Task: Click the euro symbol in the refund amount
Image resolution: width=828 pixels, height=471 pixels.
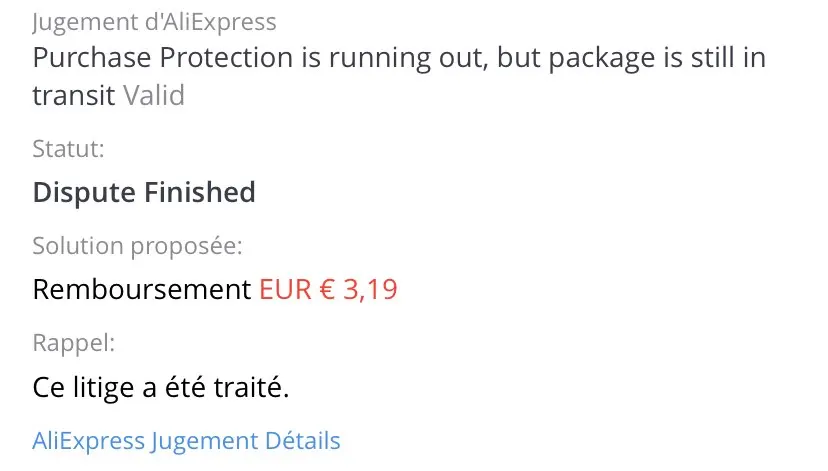Action: (x=328, y=290)
